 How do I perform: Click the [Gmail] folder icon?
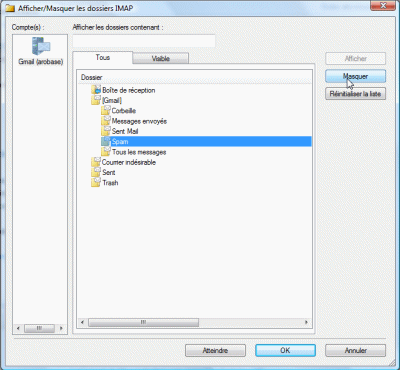[96, 100]
